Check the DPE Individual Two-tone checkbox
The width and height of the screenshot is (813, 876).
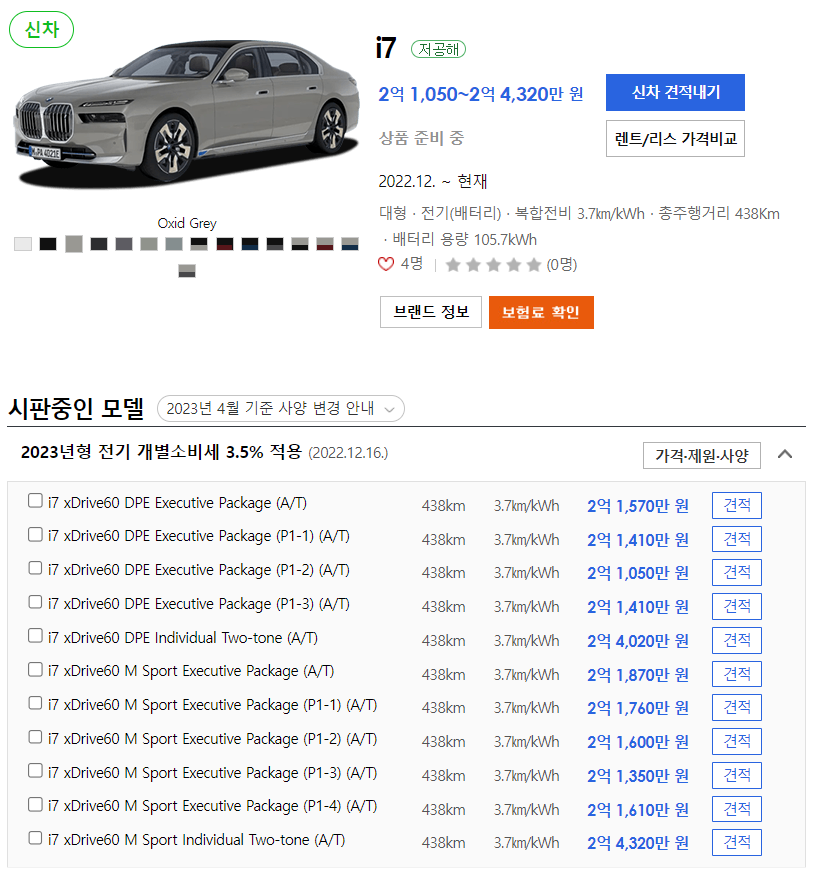click(35, 635)
